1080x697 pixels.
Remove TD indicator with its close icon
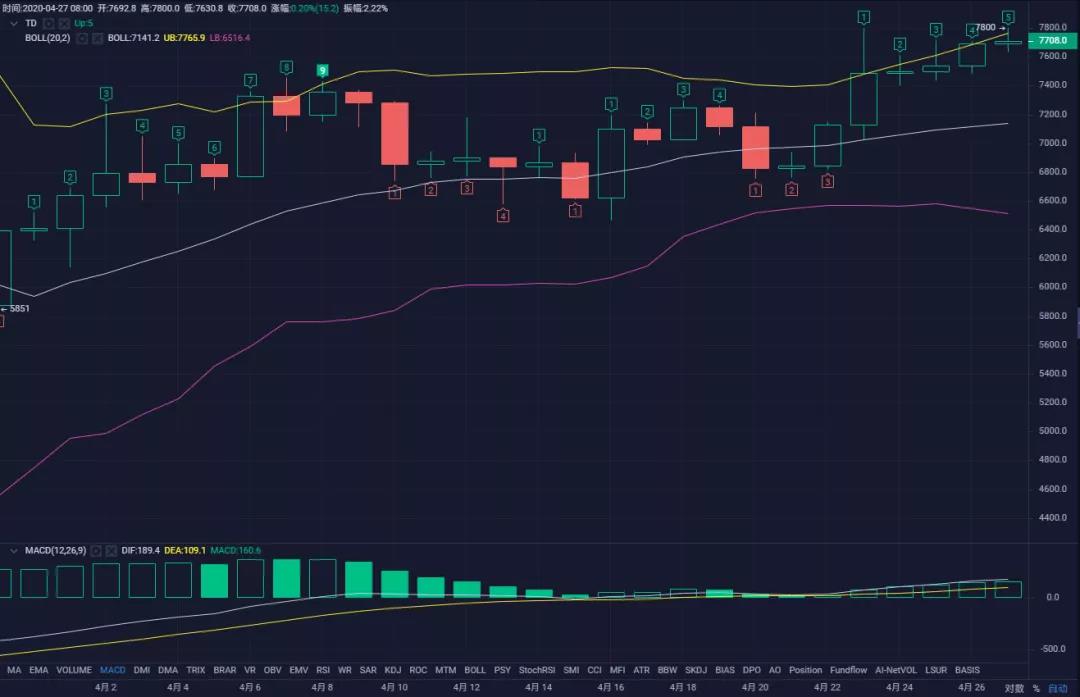(x=64, y=23)
